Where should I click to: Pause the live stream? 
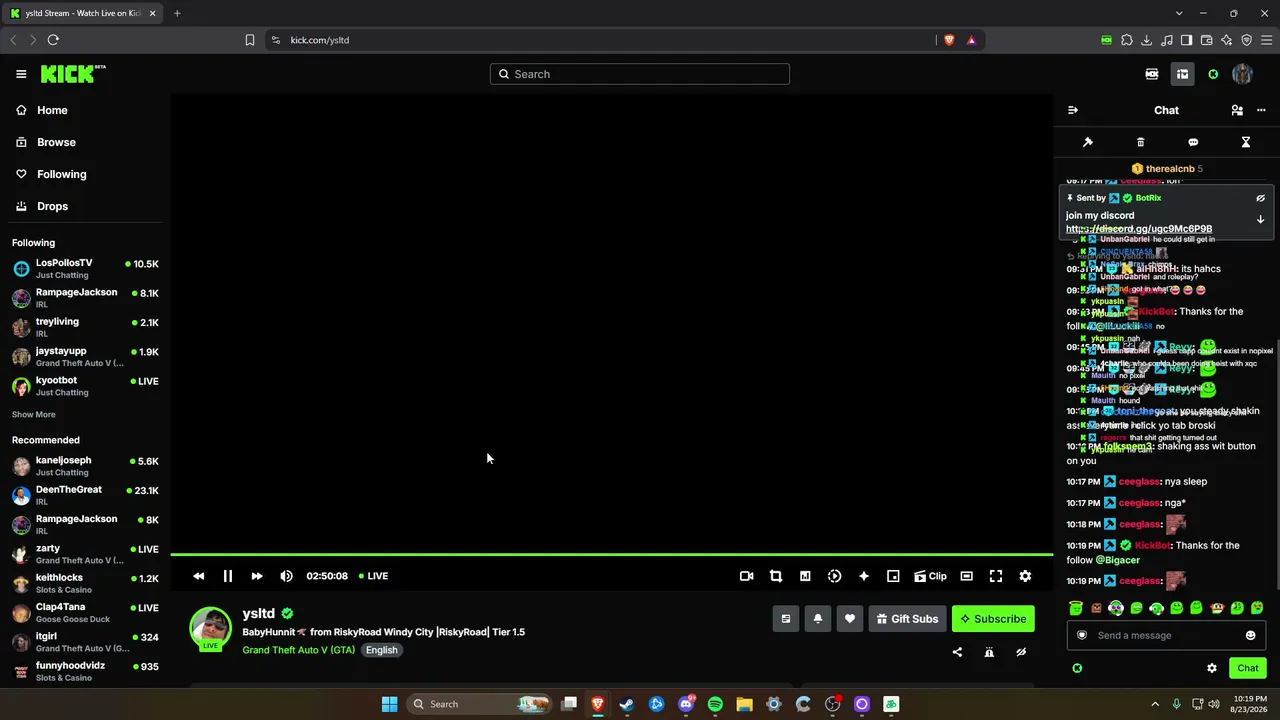[x=228, y=576]
